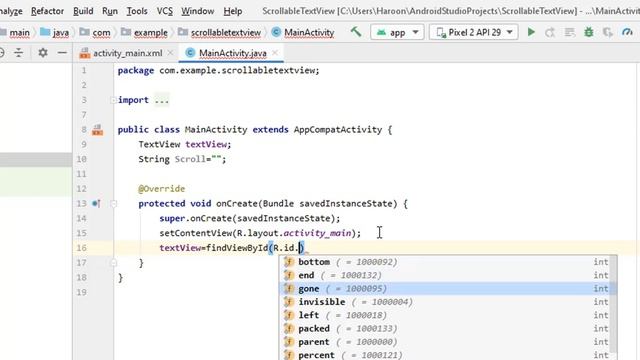640x360 pixels.
Task: Click the related XML file gutter icon
Action: [x=98, y=130]
